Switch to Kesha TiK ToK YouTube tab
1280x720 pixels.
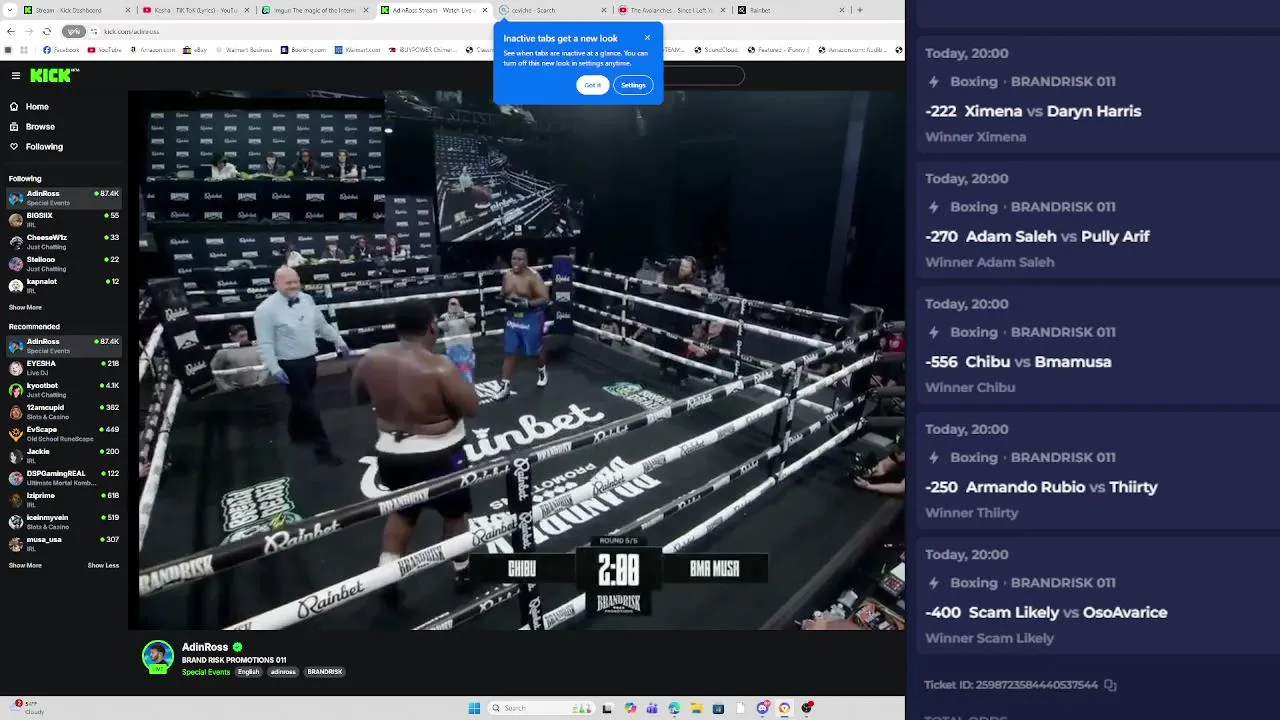click(197, 10)
